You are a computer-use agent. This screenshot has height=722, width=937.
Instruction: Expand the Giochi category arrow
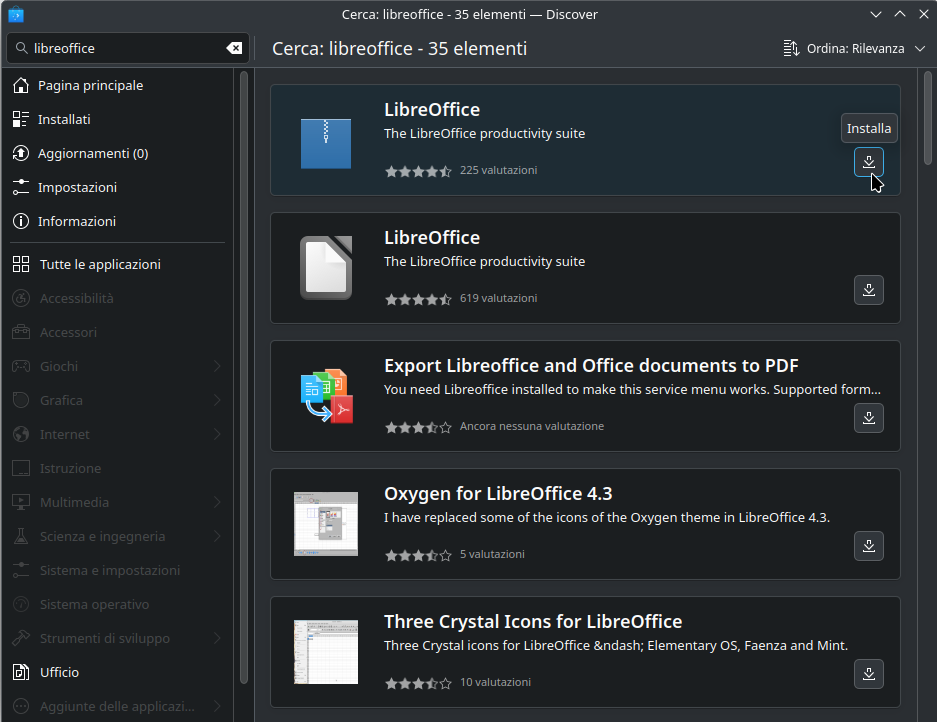(217, 366)
